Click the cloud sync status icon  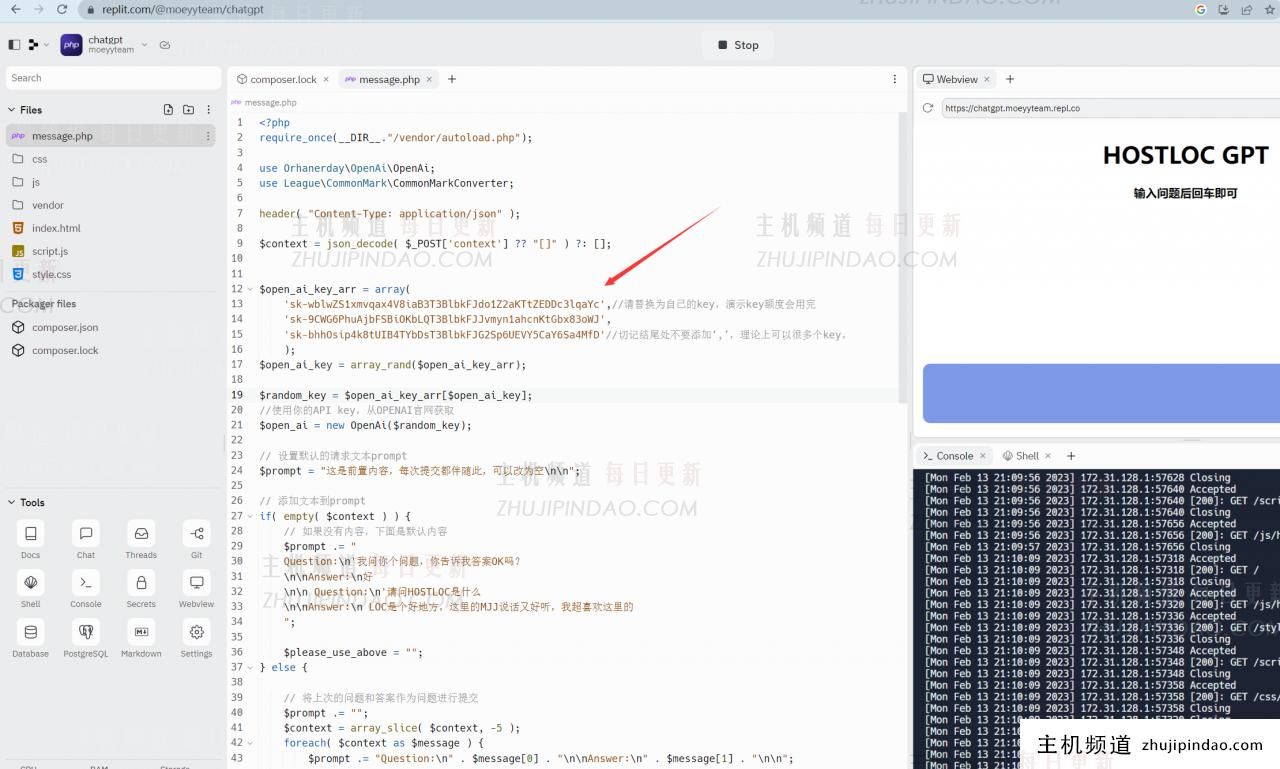165,45
